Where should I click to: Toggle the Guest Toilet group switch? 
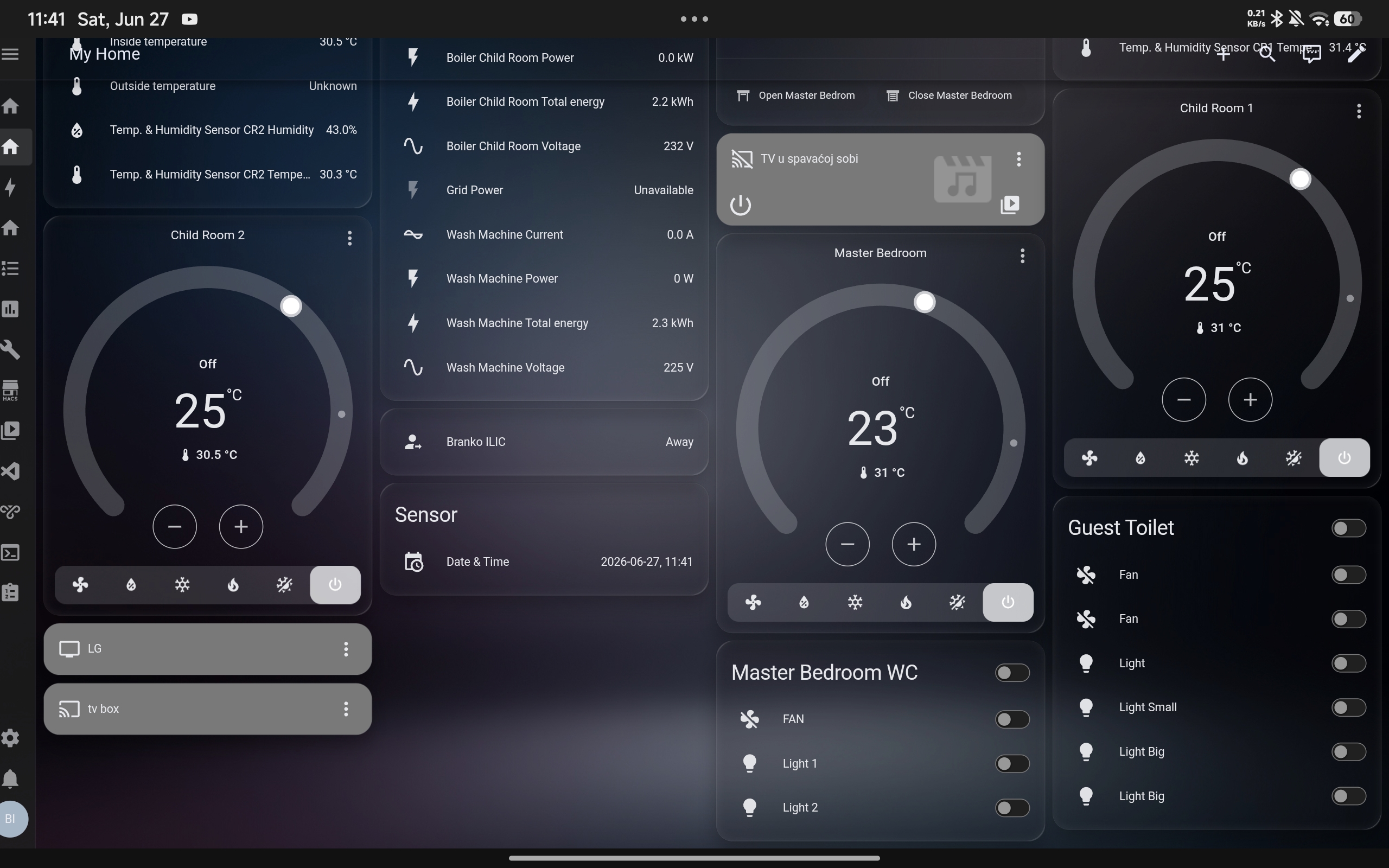click(1348, 528)
